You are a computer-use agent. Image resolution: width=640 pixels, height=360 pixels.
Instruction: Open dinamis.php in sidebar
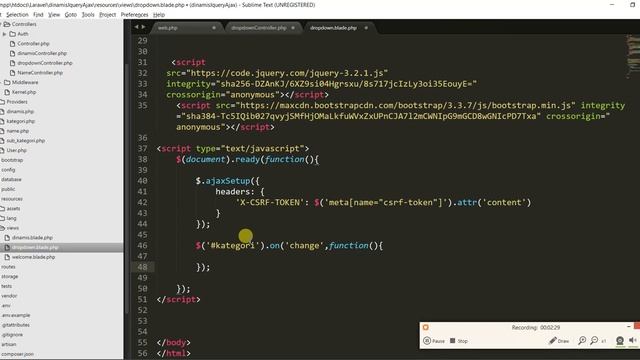coord(20,112)
